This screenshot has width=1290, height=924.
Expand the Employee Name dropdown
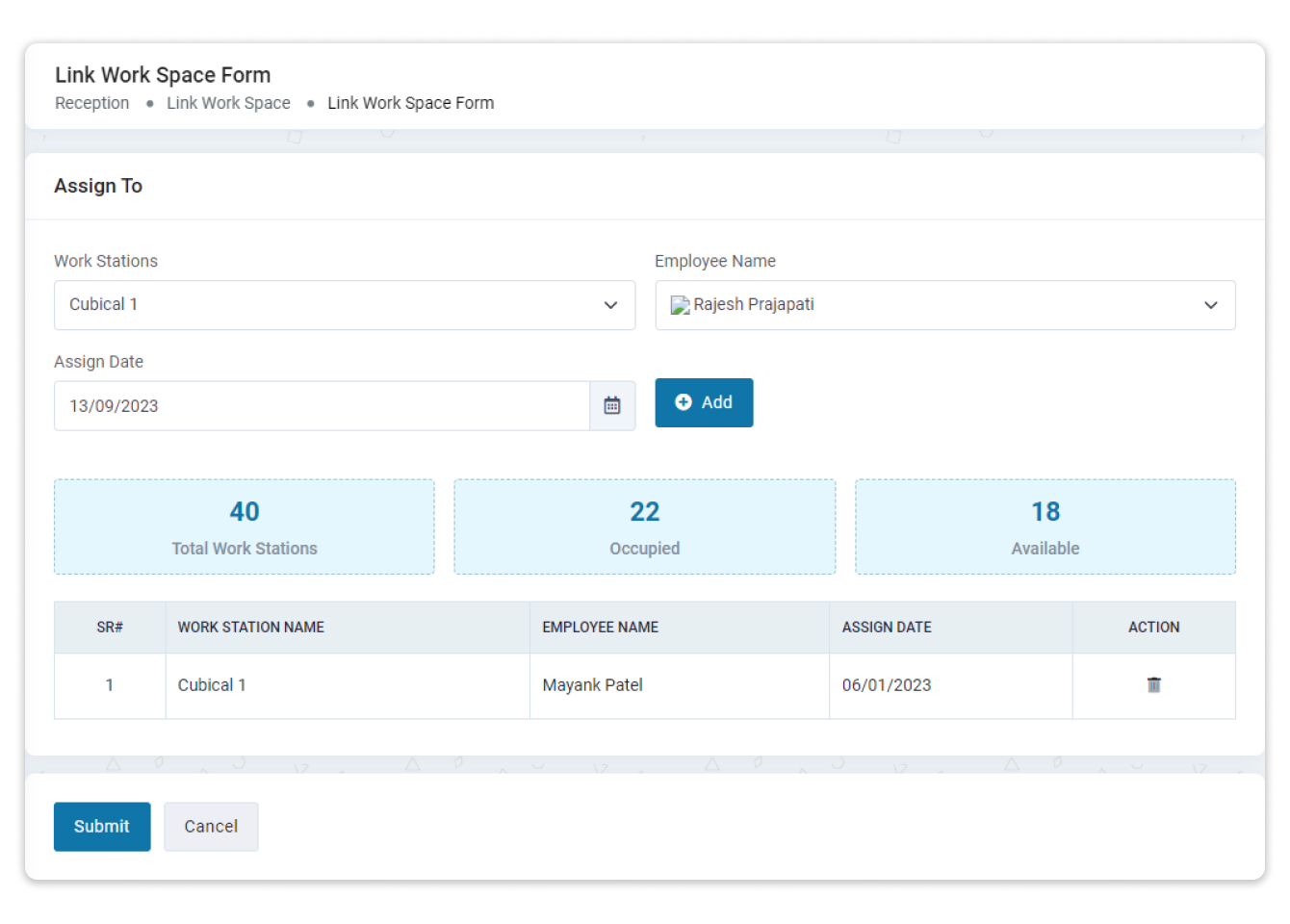[x=943, y=305]
